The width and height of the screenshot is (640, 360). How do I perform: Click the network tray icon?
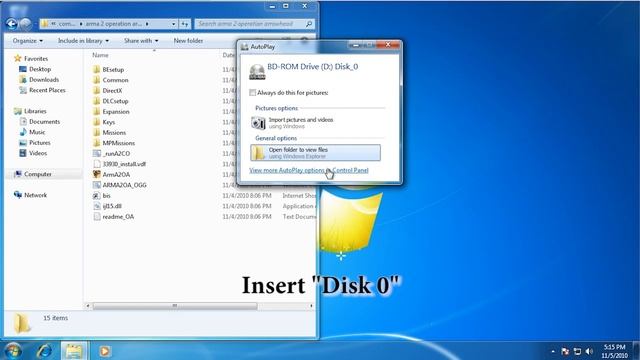577,351
